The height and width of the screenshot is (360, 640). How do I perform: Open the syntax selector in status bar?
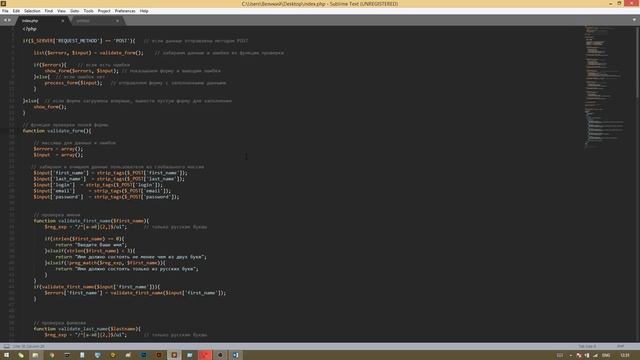click(620, 346)
